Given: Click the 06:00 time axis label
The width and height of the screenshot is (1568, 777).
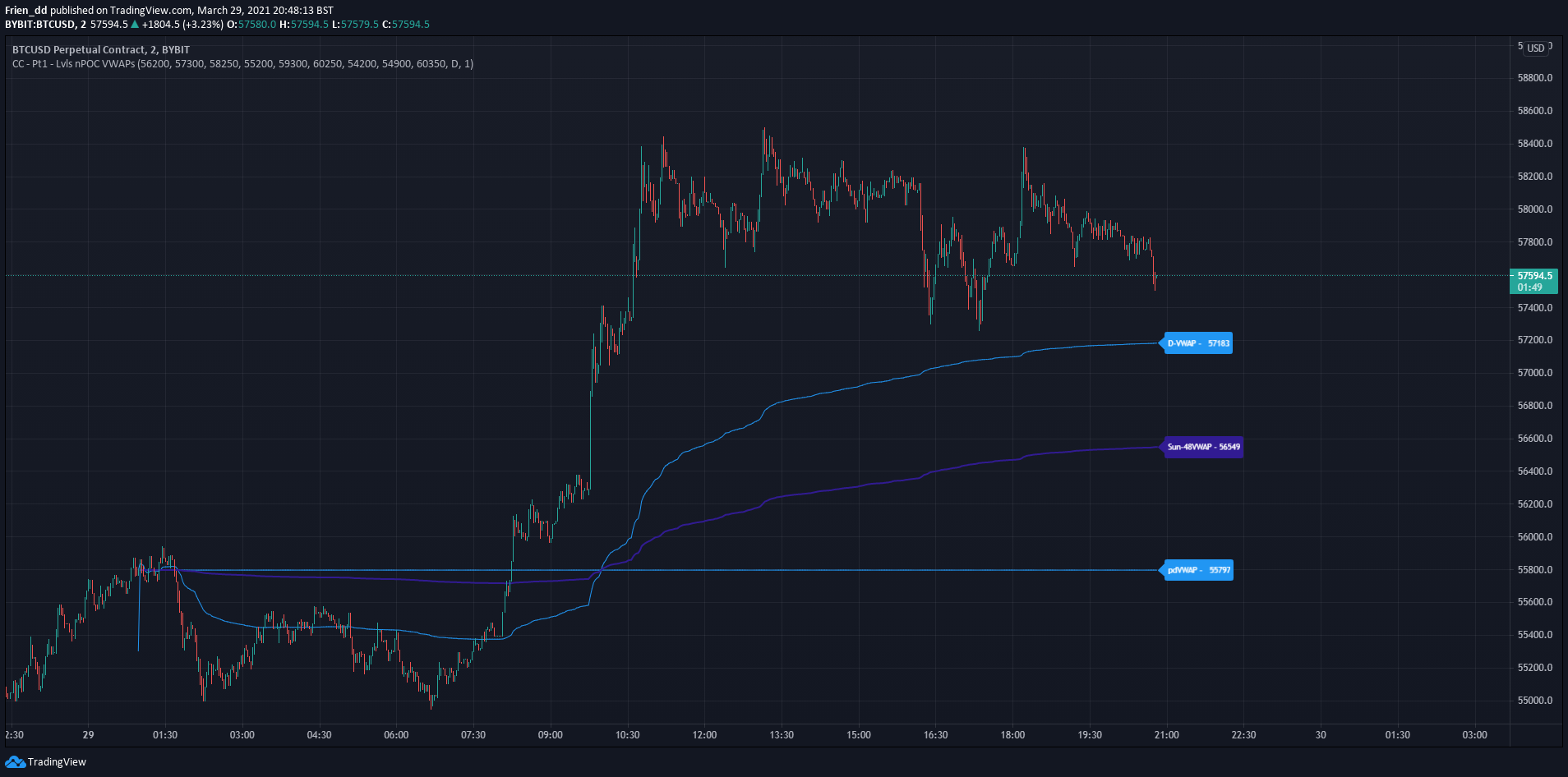Looking at the screenshot, I should (x=396, y=735).
